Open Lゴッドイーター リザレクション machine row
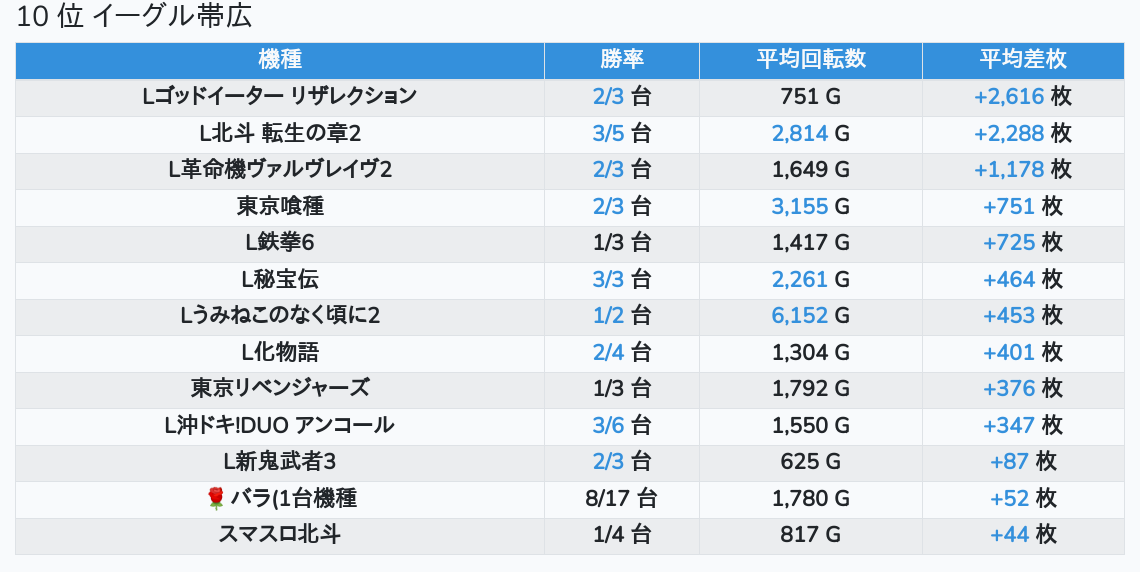Viewport: 1140px width, 572px height. [x=280, y=97]
